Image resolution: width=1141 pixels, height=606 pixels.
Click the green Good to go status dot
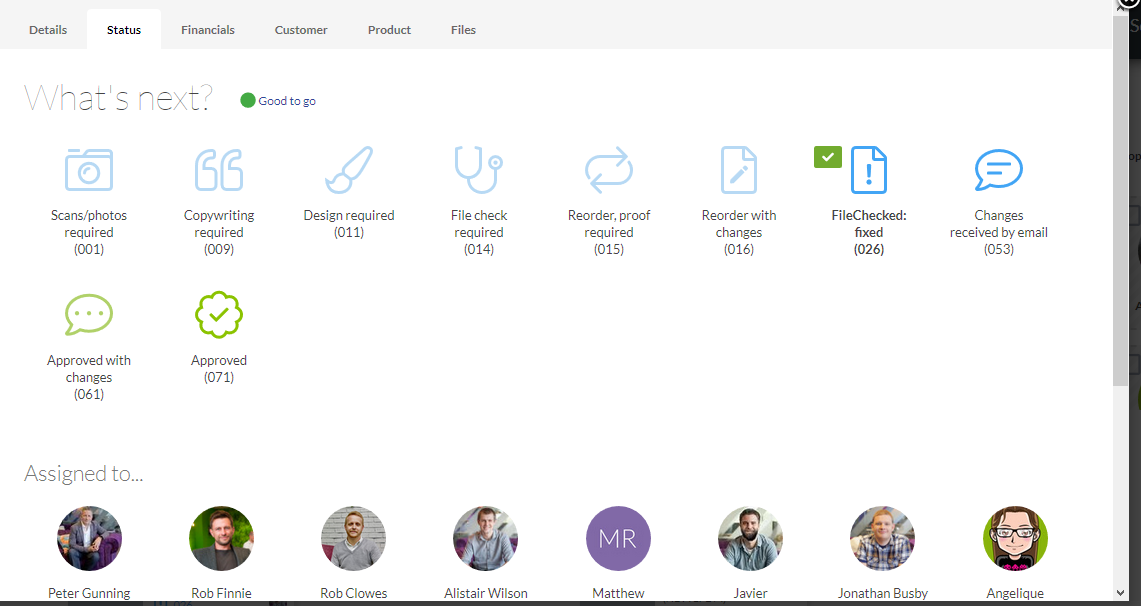[x=247, y=100]
